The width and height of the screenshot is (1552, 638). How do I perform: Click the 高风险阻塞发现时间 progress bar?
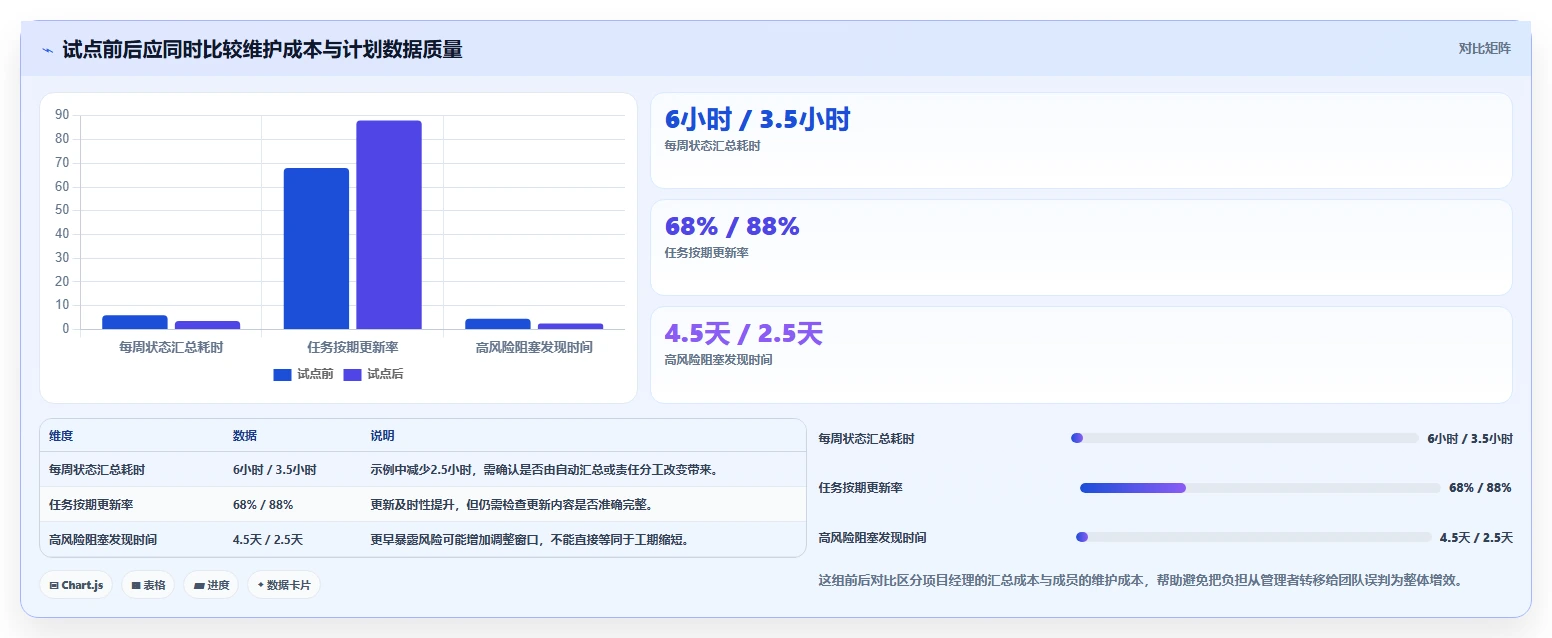coord(1253,537)
